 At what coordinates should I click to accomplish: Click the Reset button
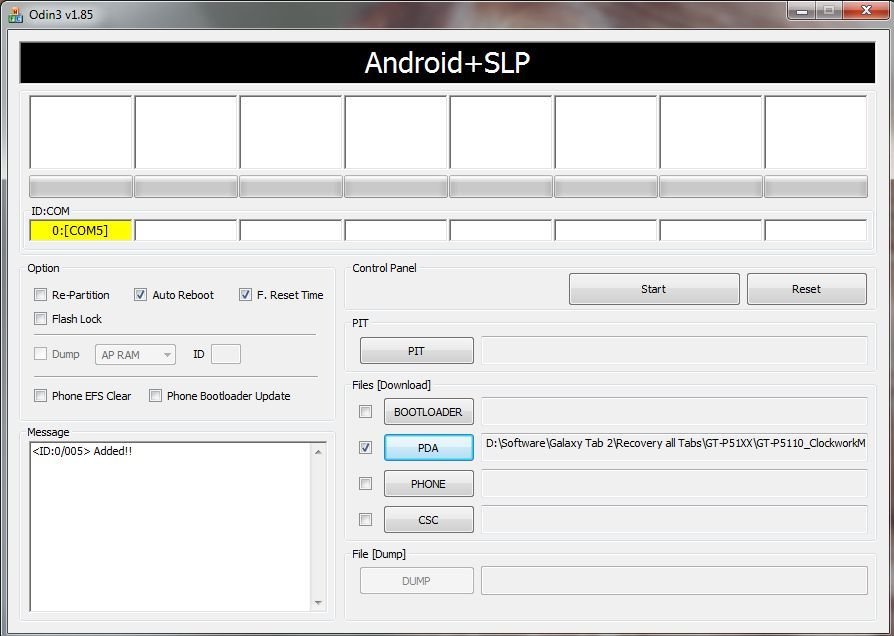point(807,289)
